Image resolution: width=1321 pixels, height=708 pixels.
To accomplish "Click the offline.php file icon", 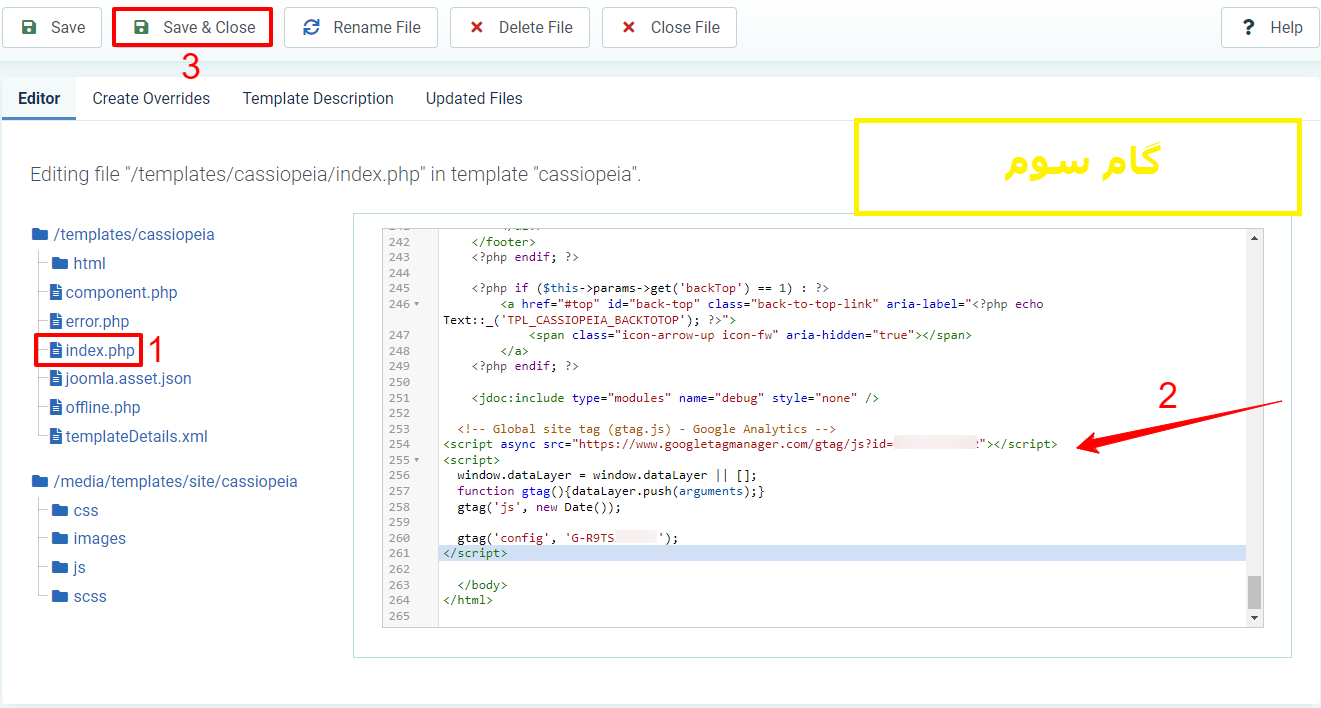I will (x=56, y=408).
